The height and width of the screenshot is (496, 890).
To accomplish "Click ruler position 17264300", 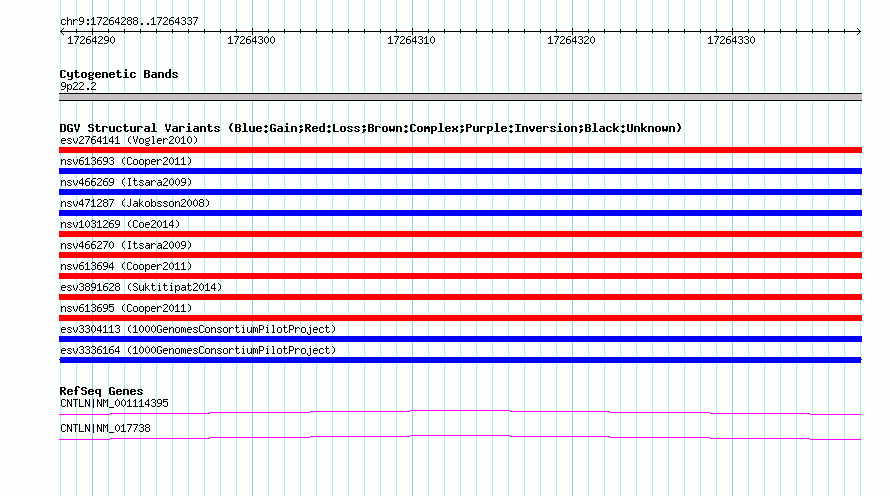I will coord(251,40).
